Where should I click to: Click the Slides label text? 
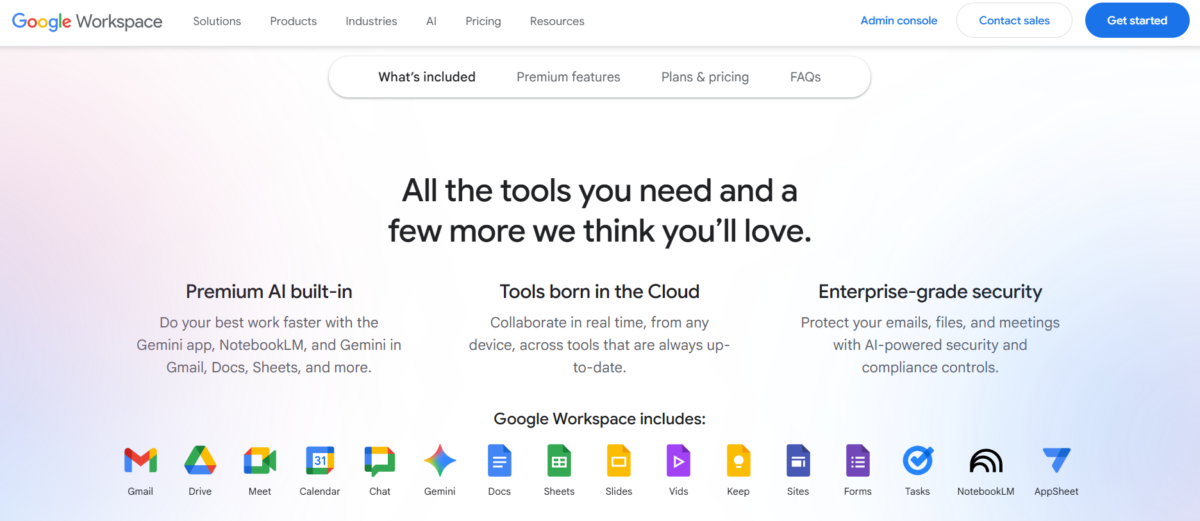[x=619, y=491]
